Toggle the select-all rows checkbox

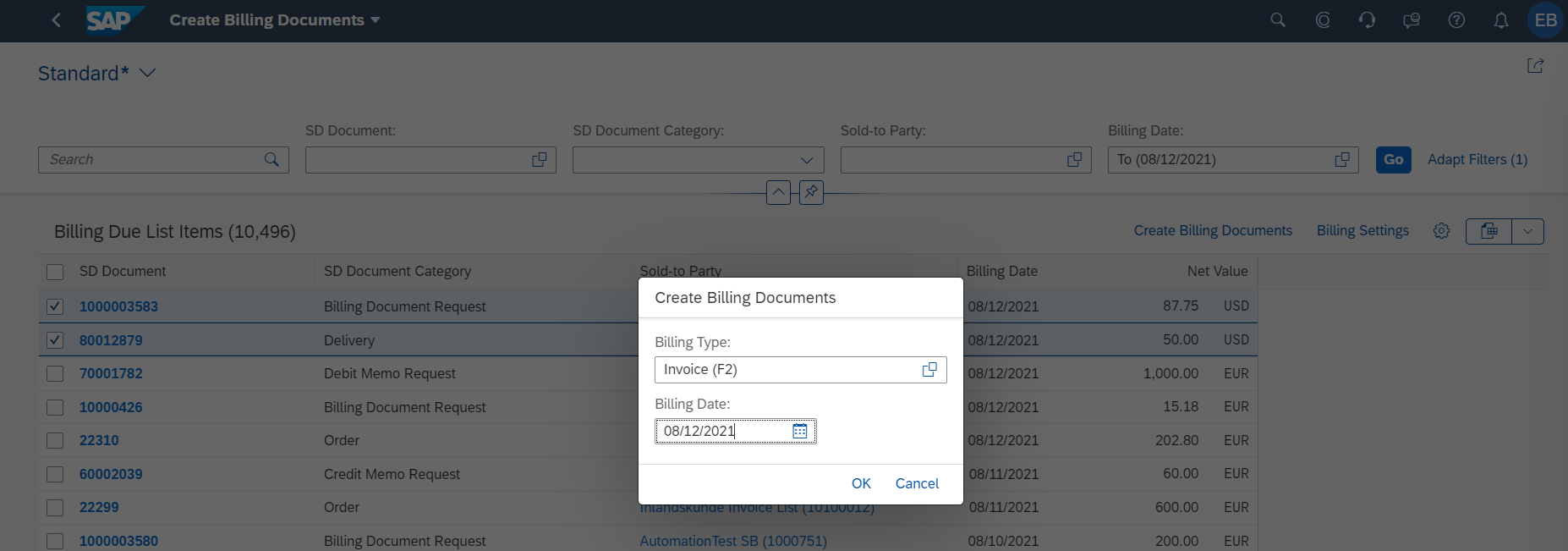[x=55, y=272]
